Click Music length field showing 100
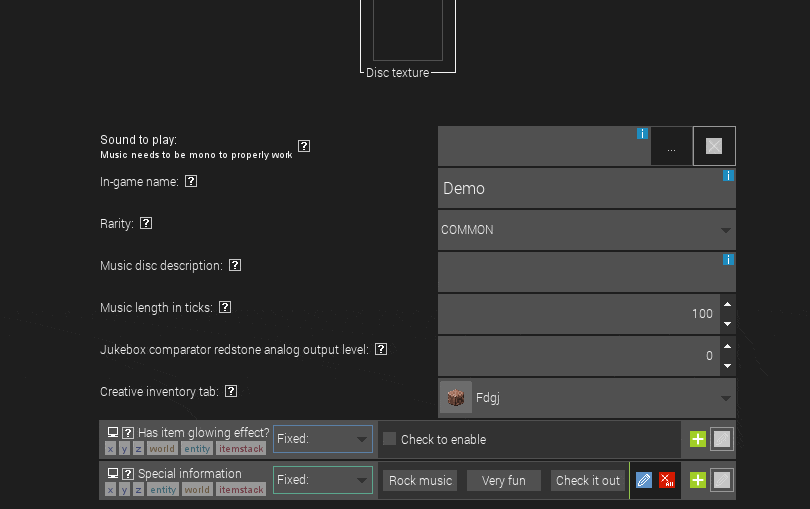The image size is (810, 509). point(579,314)
